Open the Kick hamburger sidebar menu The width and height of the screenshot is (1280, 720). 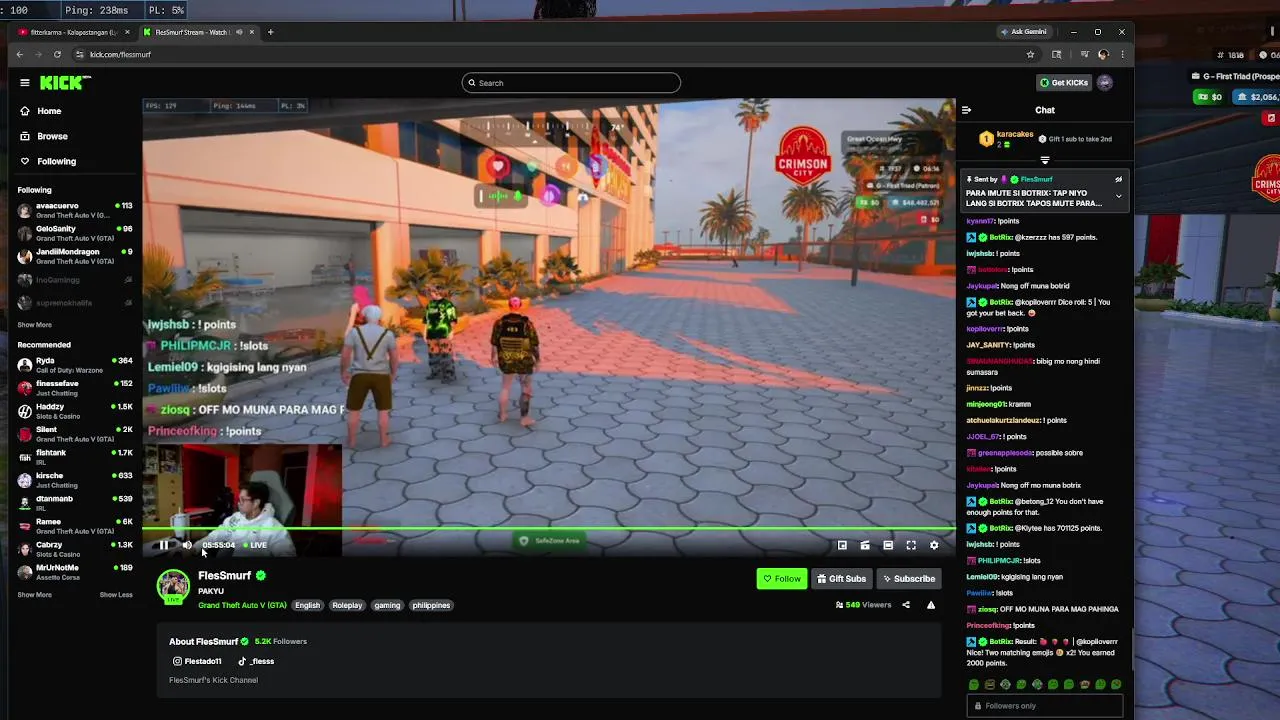pyautogui.click(x=24, y=83)
